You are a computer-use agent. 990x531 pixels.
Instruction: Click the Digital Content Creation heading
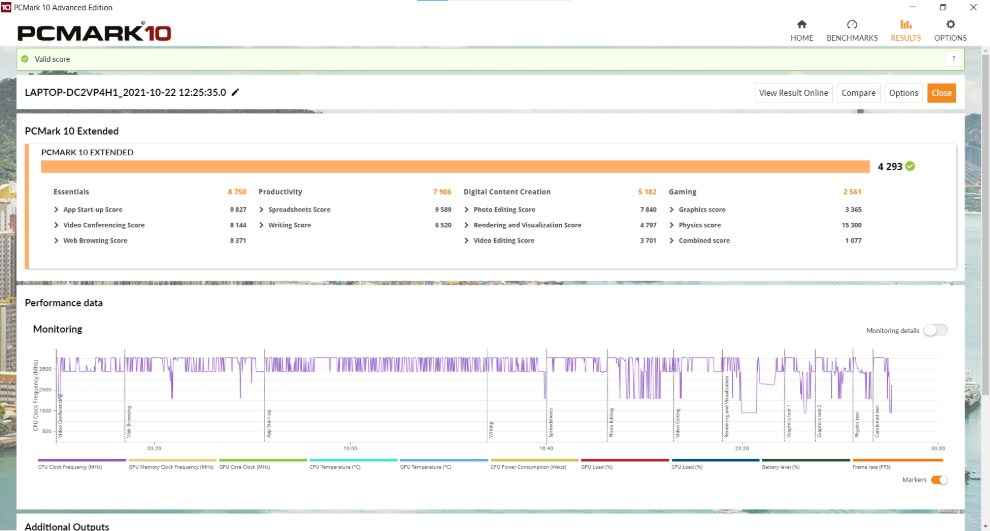click(x=507, y=191)
